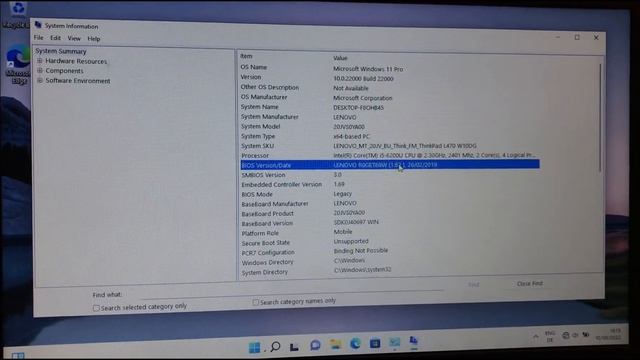Select the OS Name row
Screen dimensions: 640x360
[x=390, y=68]
